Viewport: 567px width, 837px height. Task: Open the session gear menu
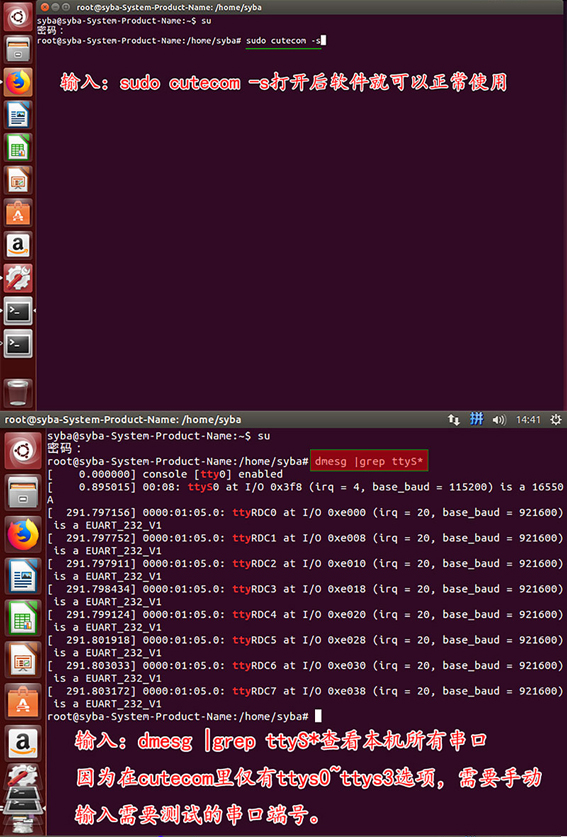pos(555,420)
